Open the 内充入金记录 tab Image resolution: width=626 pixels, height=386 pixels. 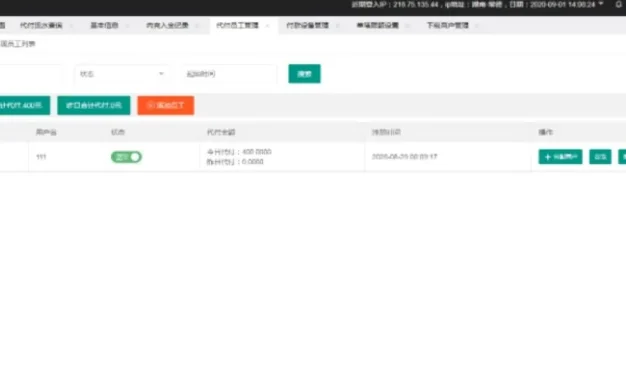click(x=167, y=26)
